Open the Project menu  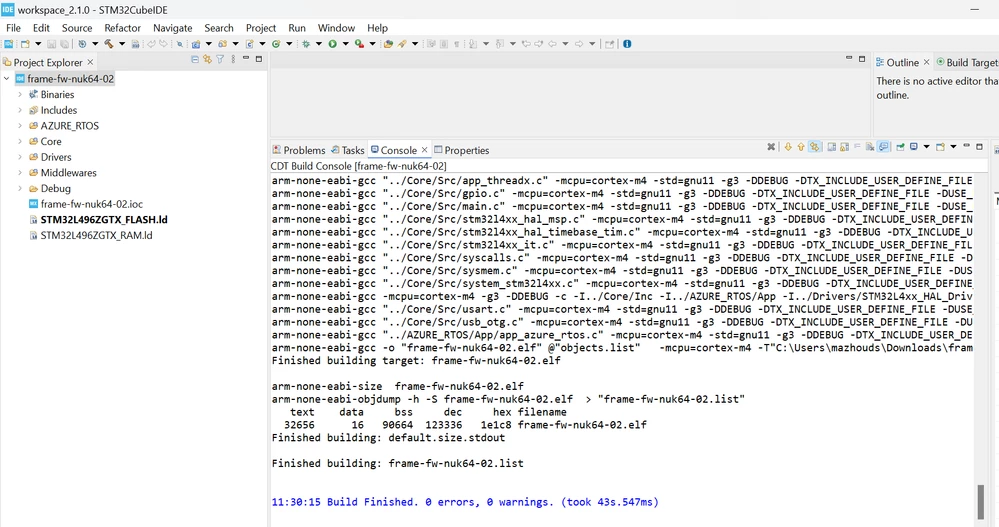coord(261,28)
